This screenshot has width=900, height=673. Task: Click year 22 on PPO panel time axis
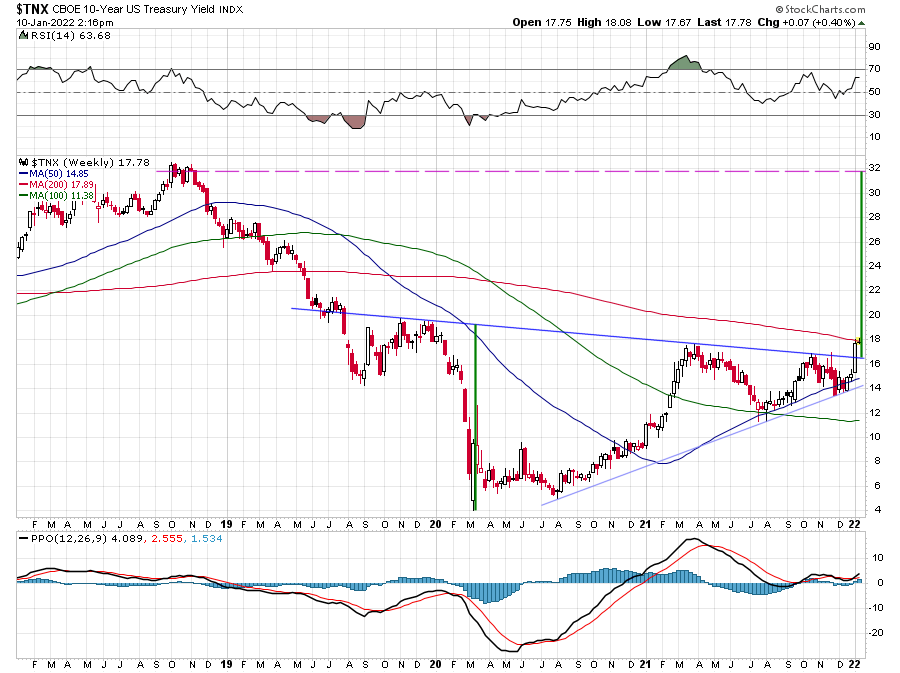click(x=855, y=664)
